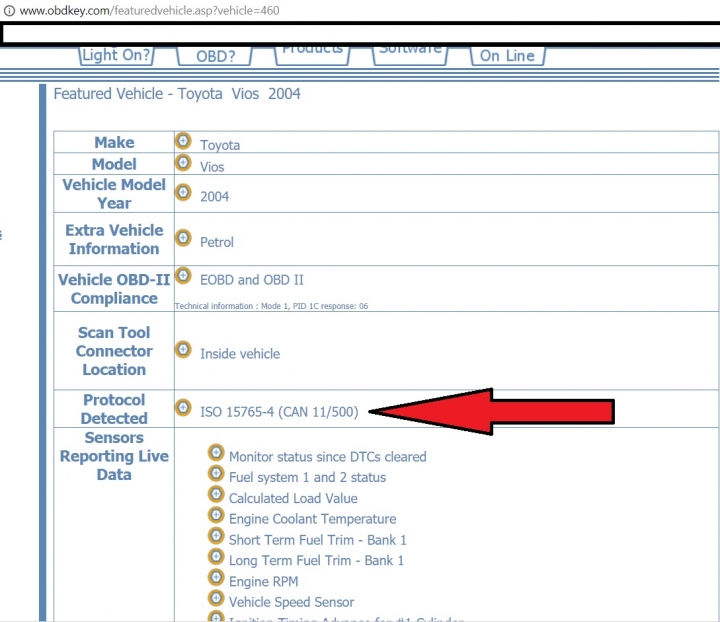Click the Vehicle OBD-II Compliance label

[114, 289]
